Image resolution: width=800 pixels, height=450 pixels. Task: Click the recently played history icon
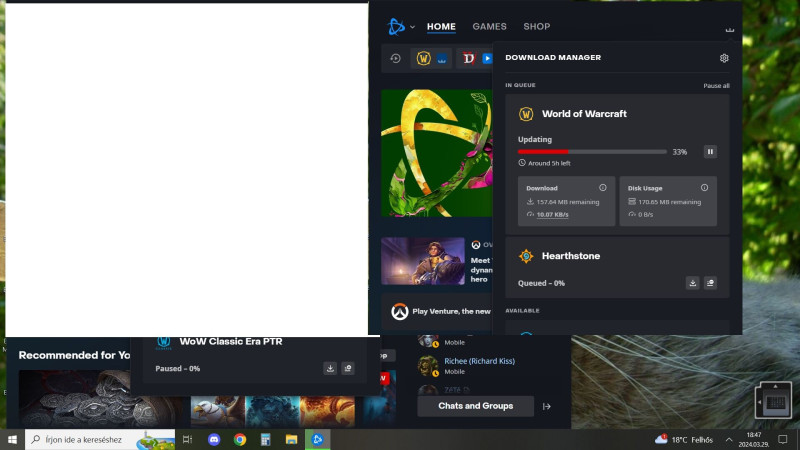[x=395, y=59]
